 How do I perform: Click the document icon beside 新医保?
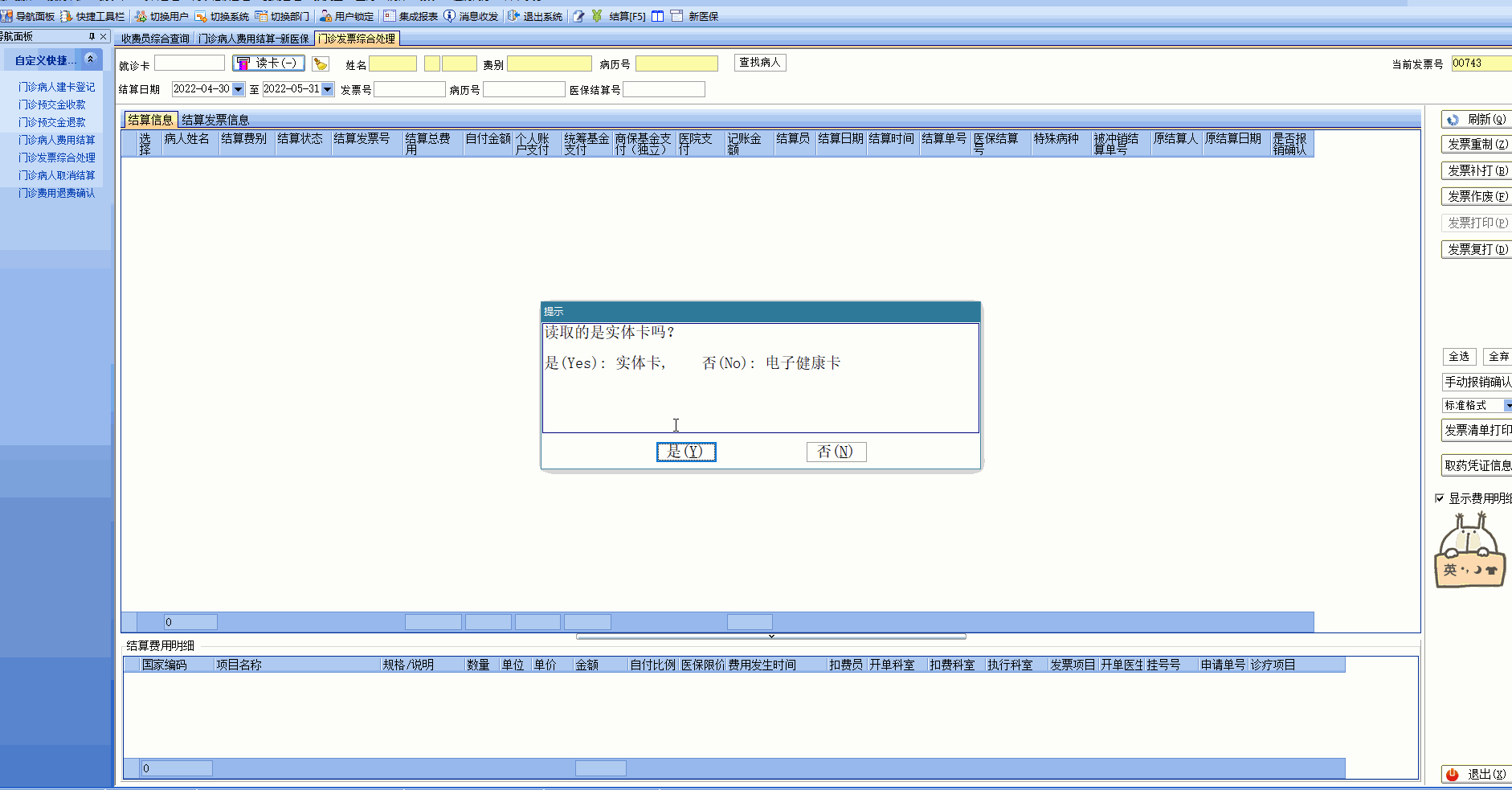(x=676, y=16)
